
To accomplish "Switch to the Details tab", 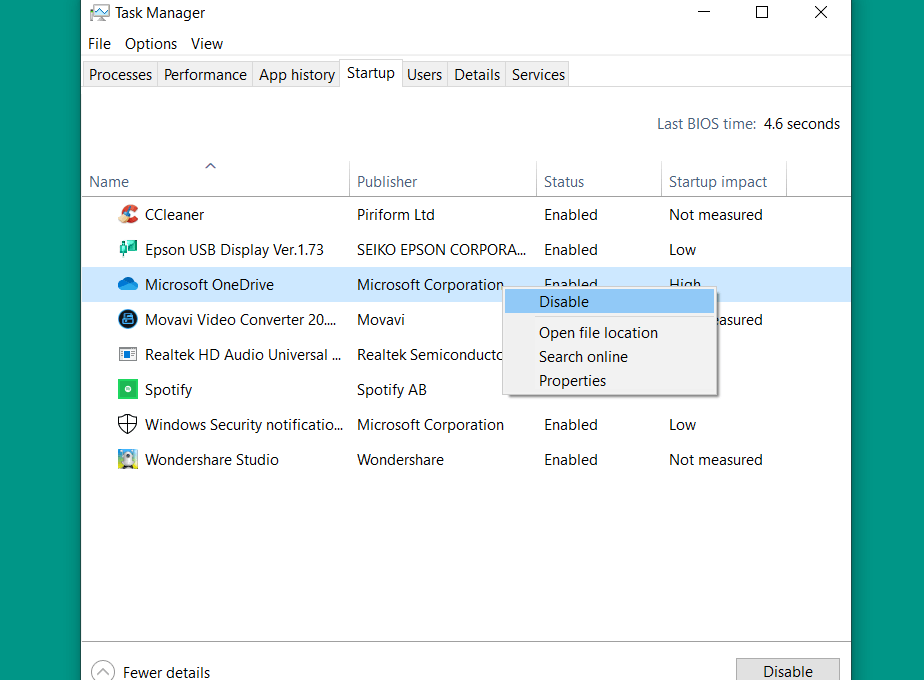I will [x=477, y=75].
